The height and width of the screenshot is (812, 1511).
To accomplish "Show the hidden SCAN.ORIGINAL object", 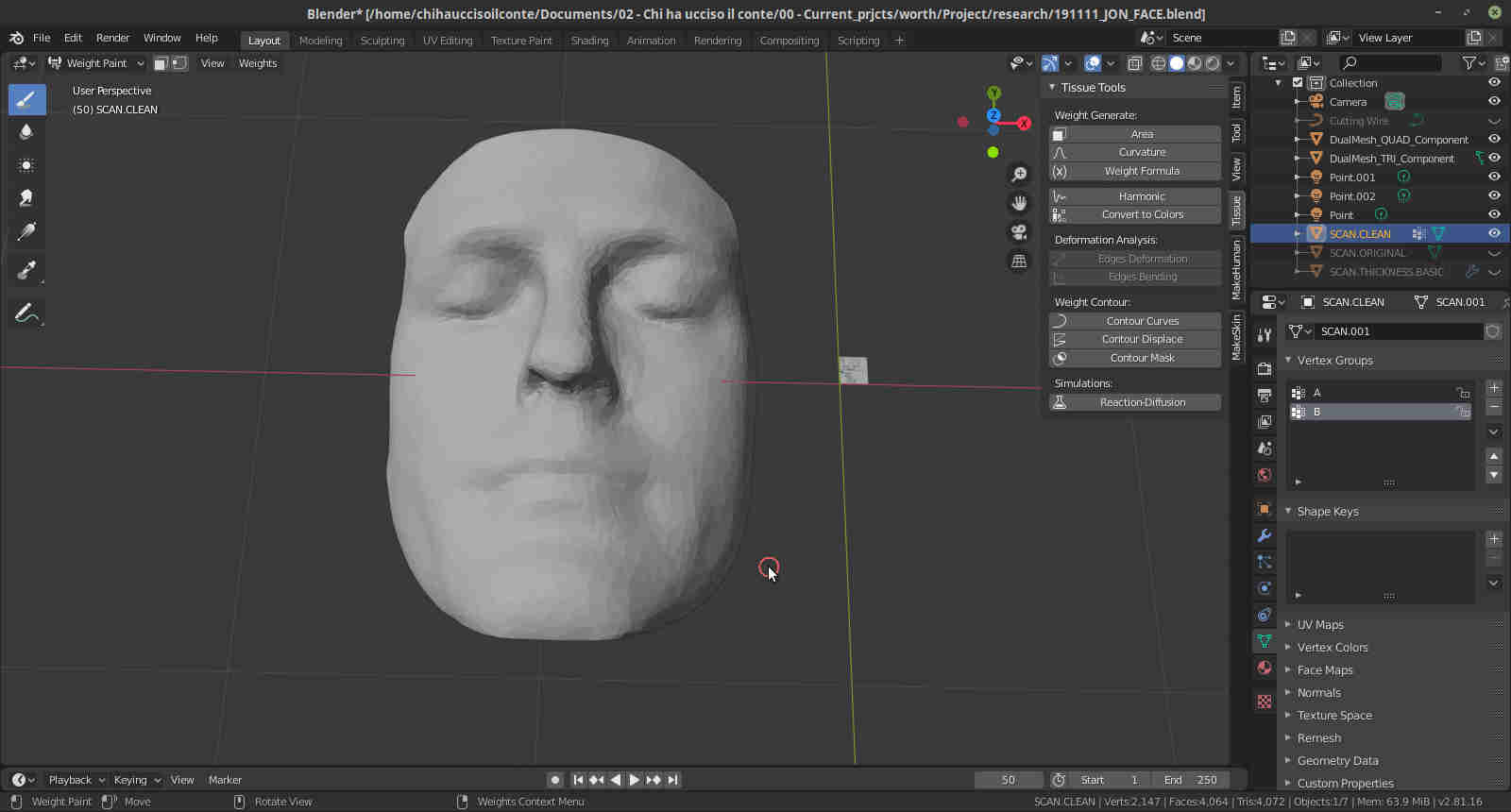I will coord(1494,253).
